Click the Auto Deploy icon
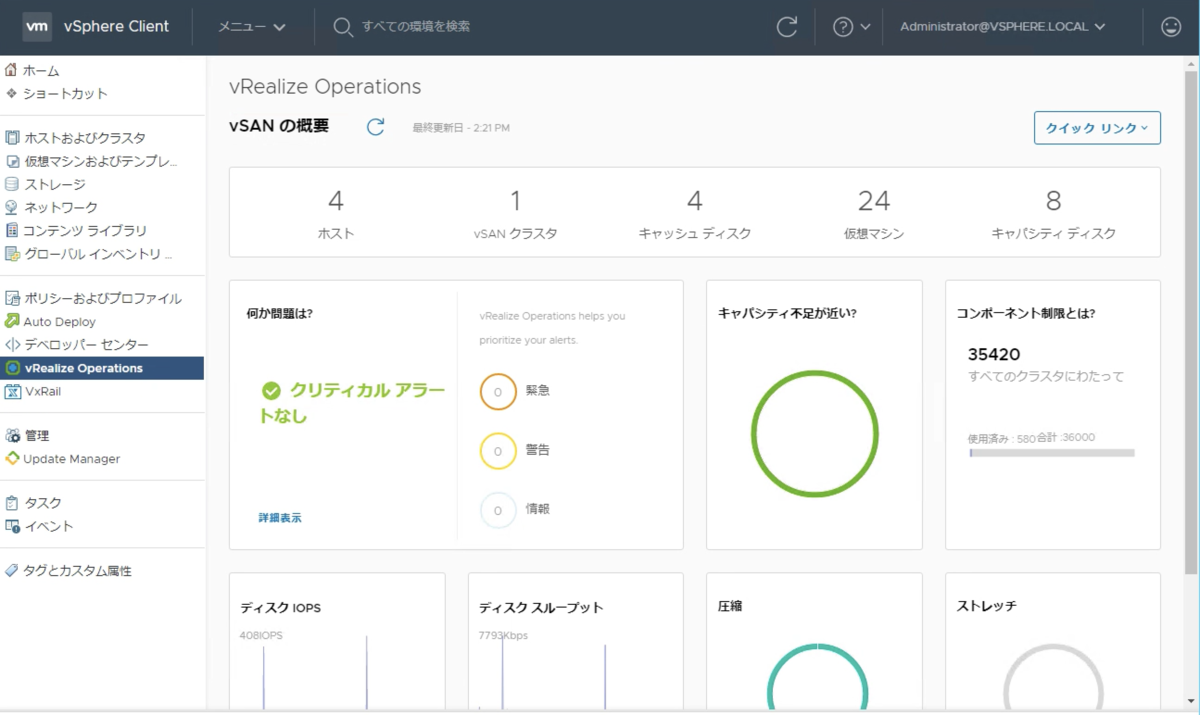The height and width of the screenshot is (715, 1200). (x=12, y=321)
